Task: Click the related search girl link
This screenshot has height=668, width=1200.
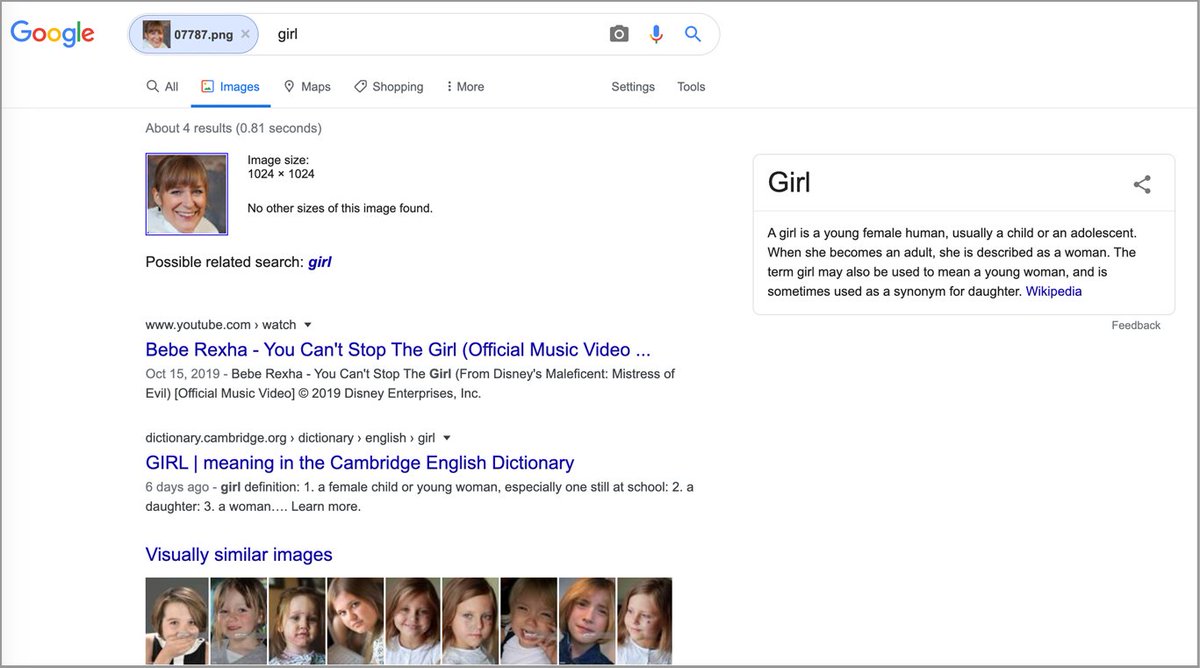Action: pos(319,262)
